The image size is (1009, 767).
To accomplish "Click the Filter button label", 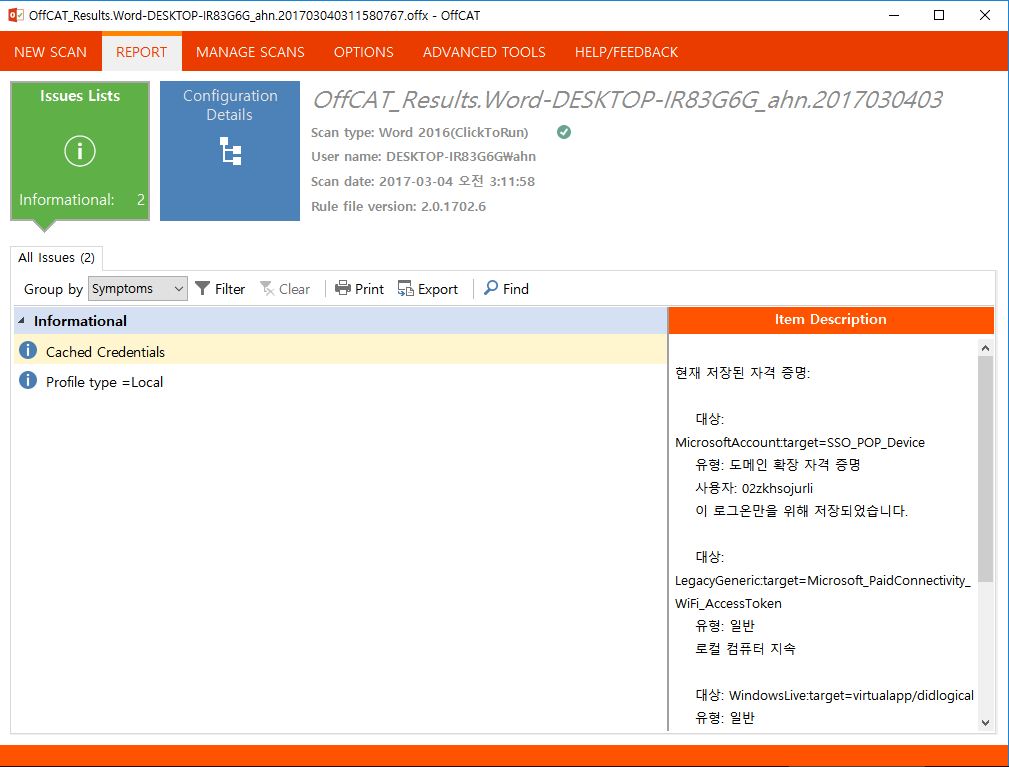I will [230, 289].
